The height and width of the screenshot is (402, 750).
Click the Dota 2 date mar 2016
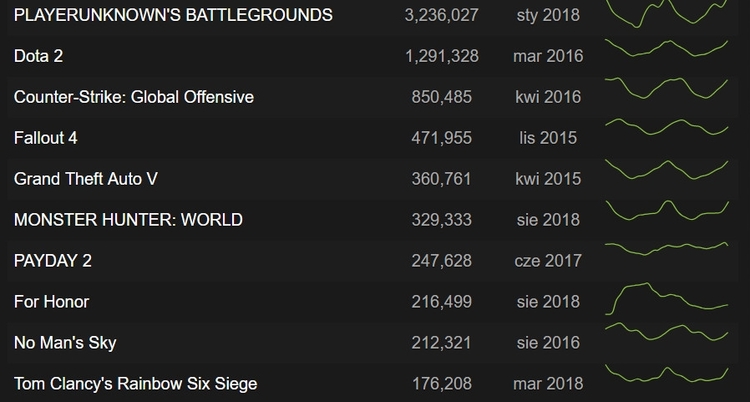click(548, 56)
